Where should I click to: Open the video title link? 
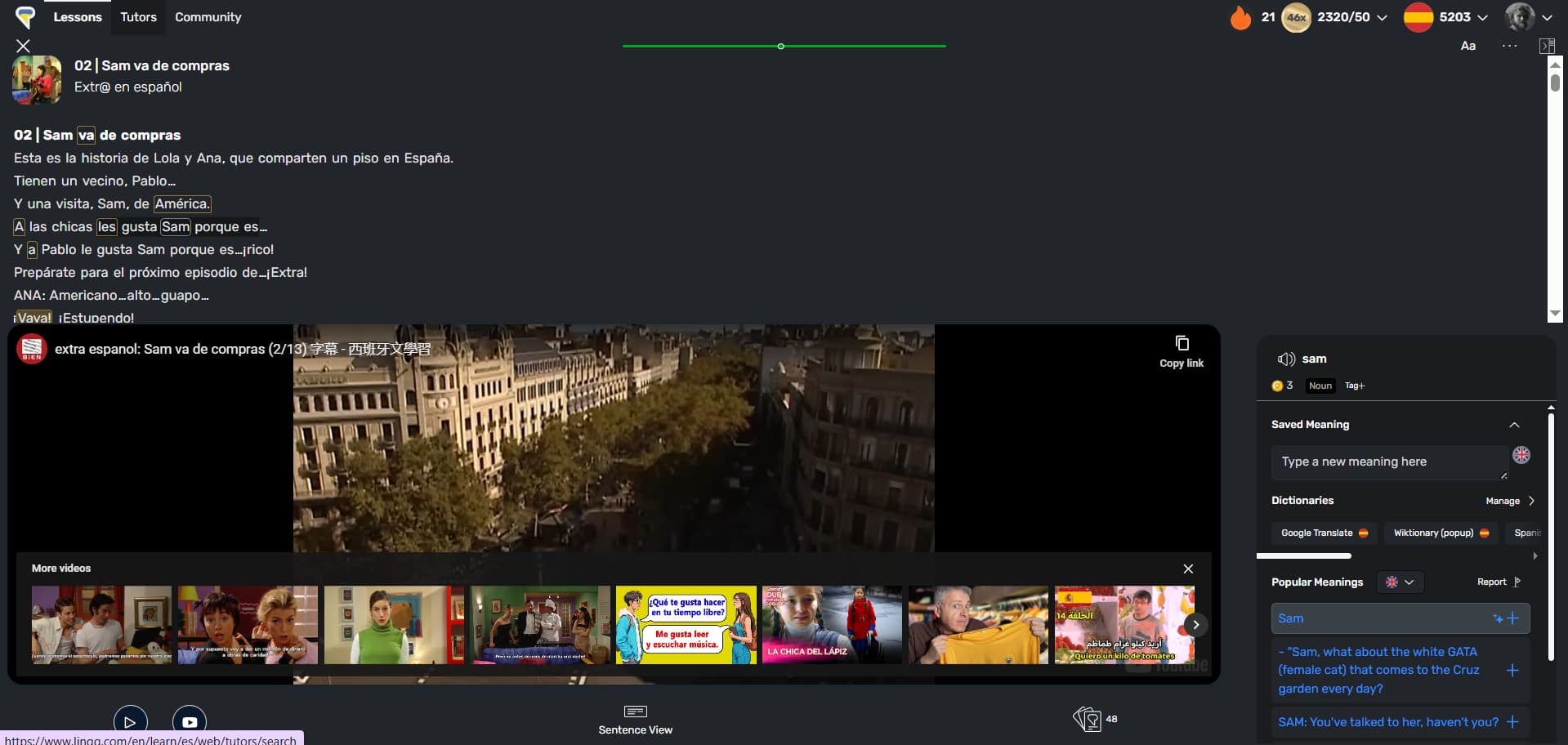tap(243, 349)
